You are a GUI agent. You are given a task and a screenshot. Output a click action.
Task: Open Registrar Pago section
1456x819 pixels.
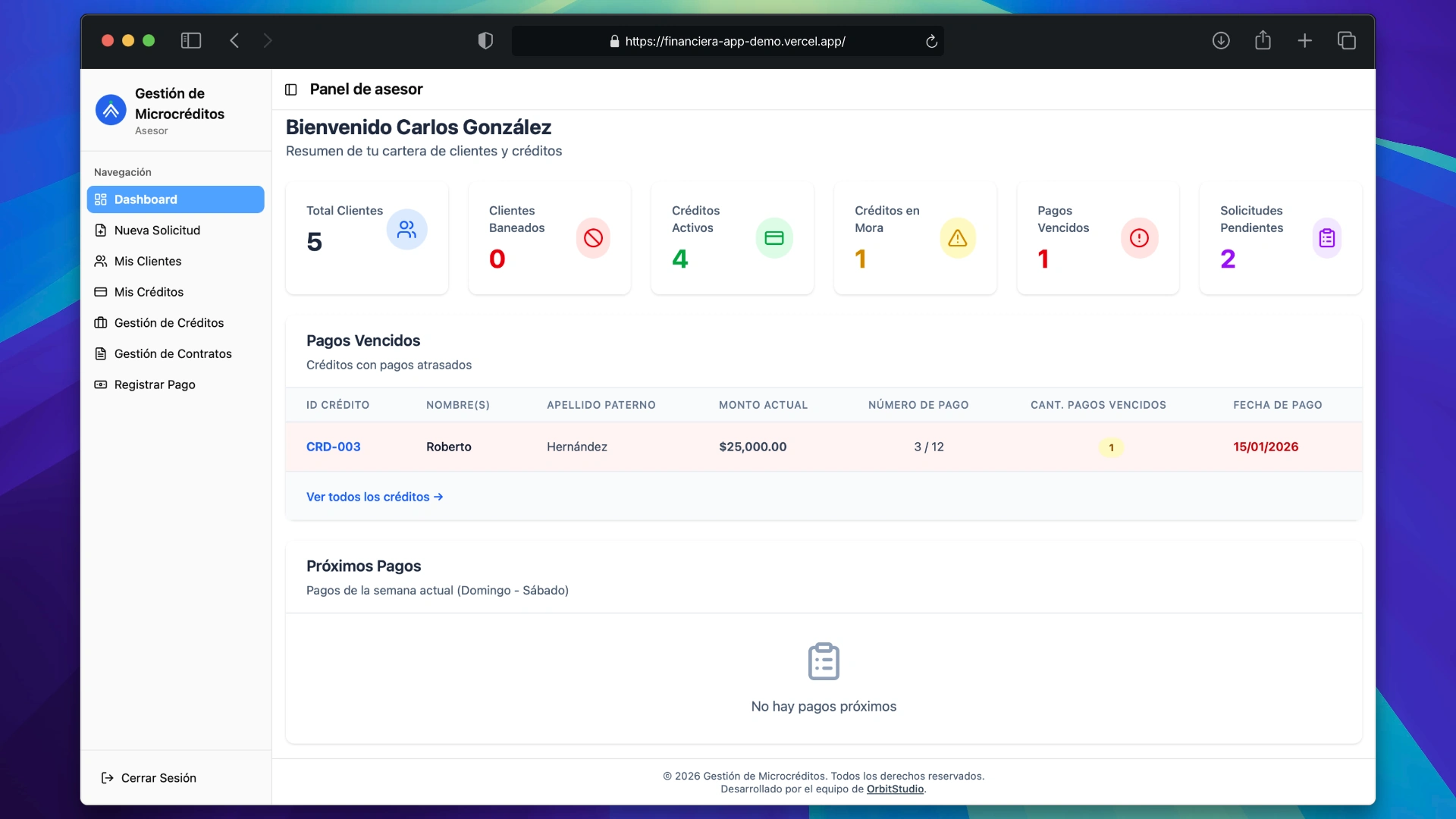tap(155, 385)
